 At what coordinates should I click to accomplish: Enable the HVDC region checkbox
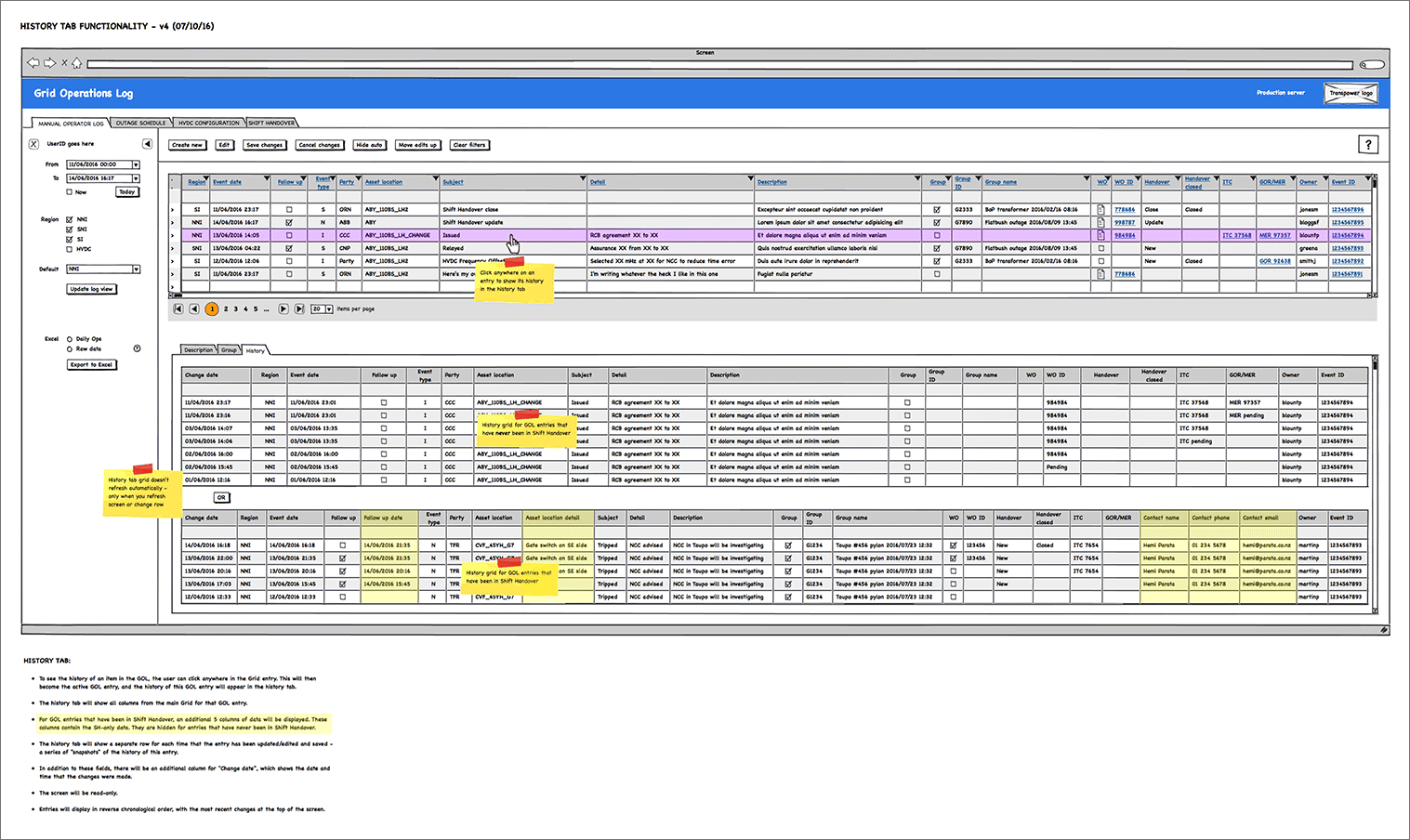(x=70, y=249)
